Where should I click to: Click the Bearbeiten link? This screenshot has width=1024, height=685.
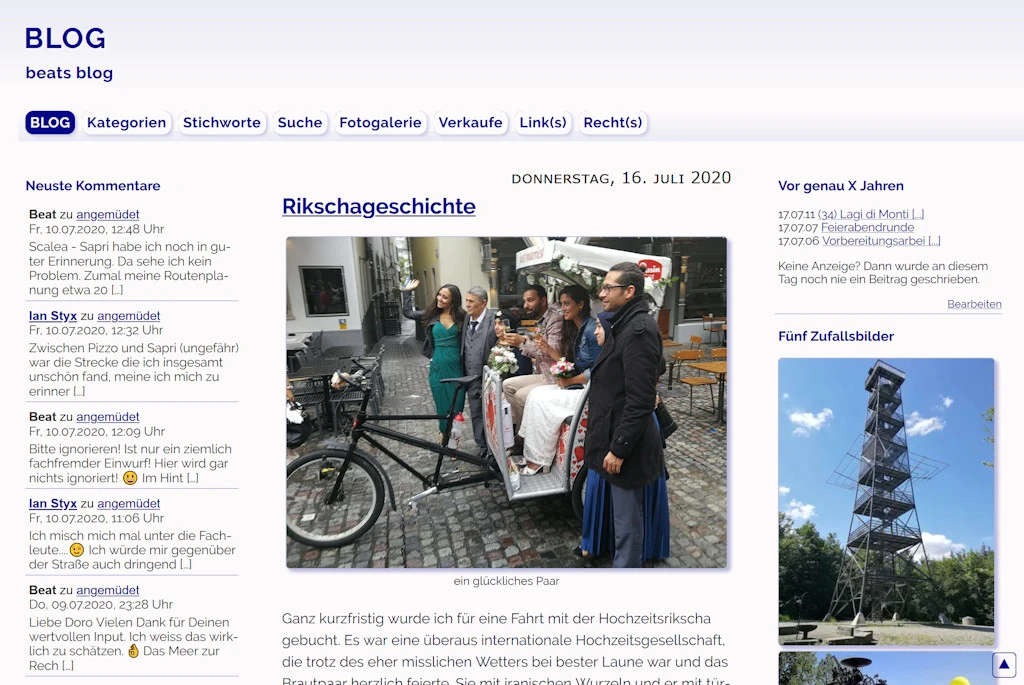pos(974,304)
